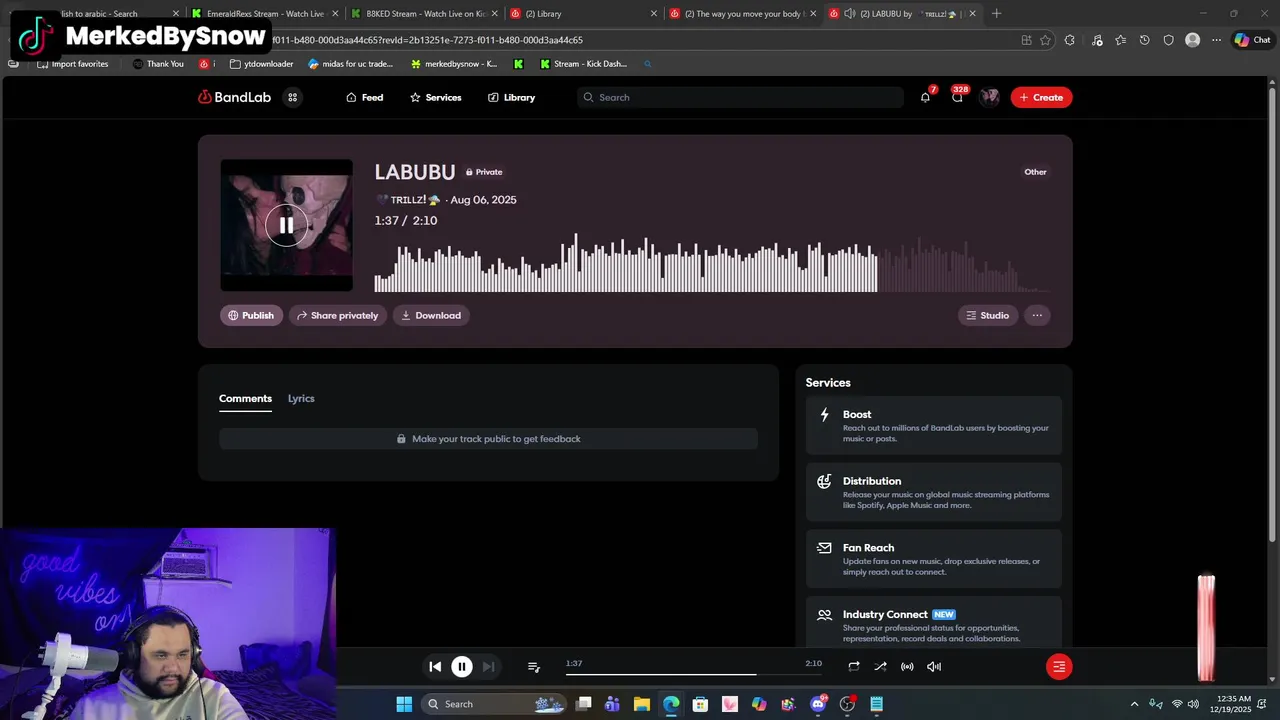This screenshot has width=1280, height=720.
Task: Open the user profile avatar
Action: click(989, 97)
